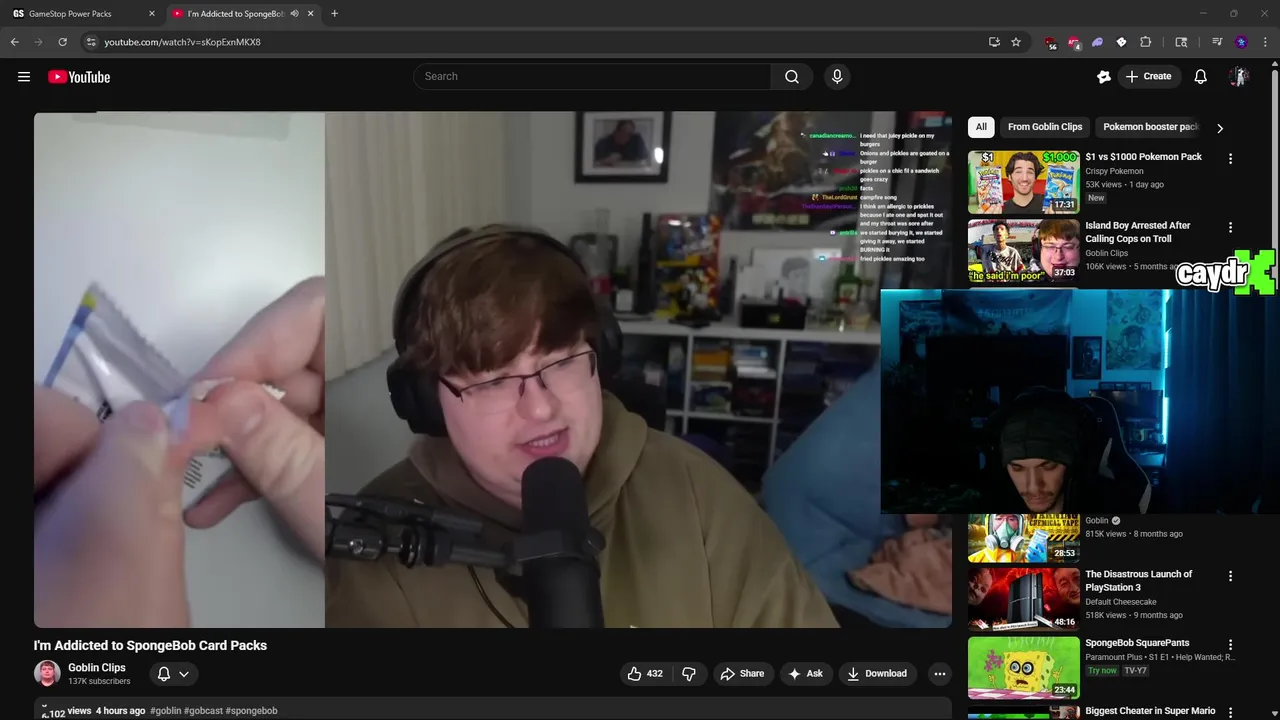Viewport: 1280px width, 720px height.
Task: Click the Default Cheesecake channel name
Action: [x=1121, y=602]
